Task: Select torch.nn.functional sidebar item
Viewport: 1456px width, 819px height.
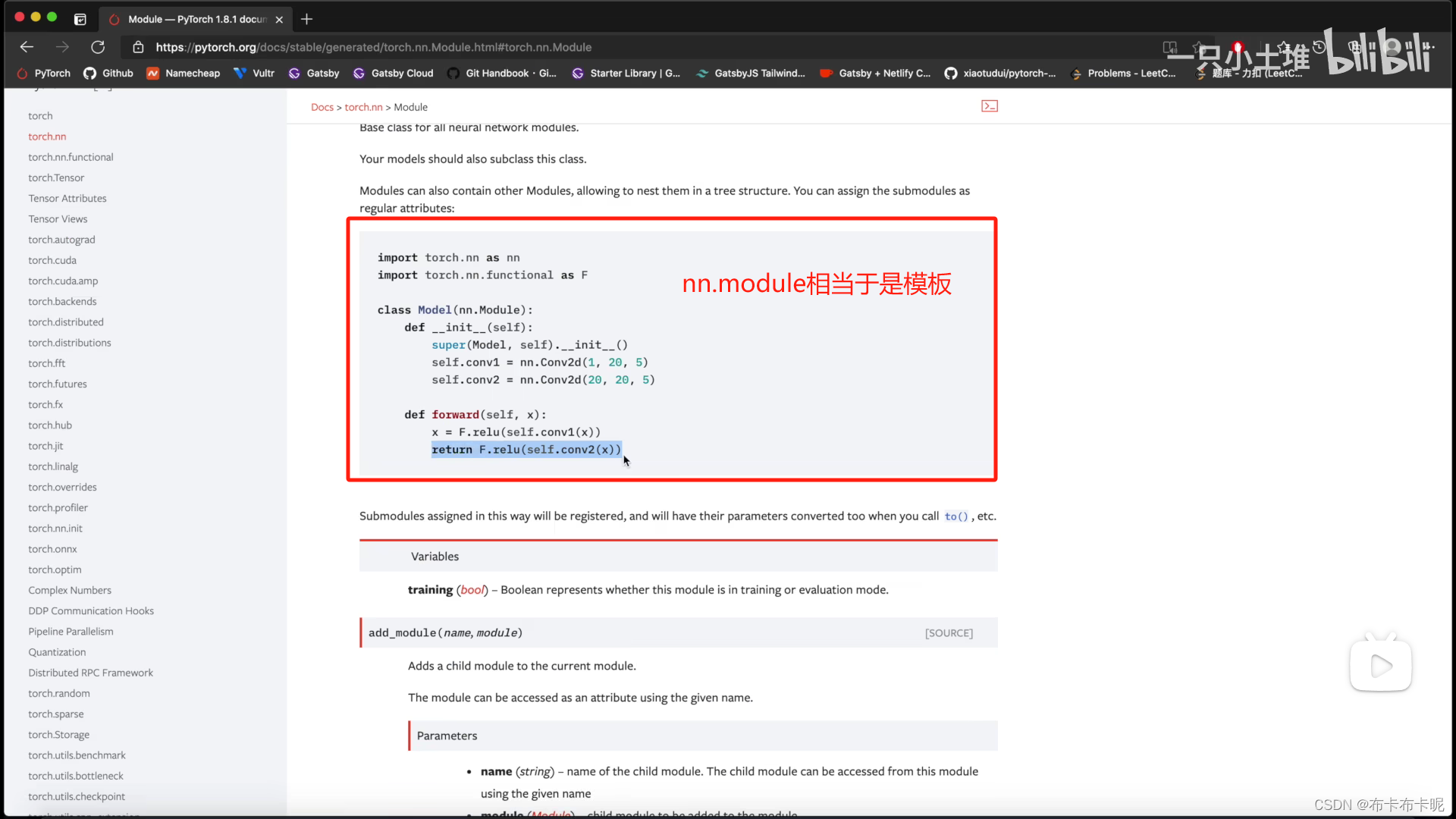Action: 71,157
